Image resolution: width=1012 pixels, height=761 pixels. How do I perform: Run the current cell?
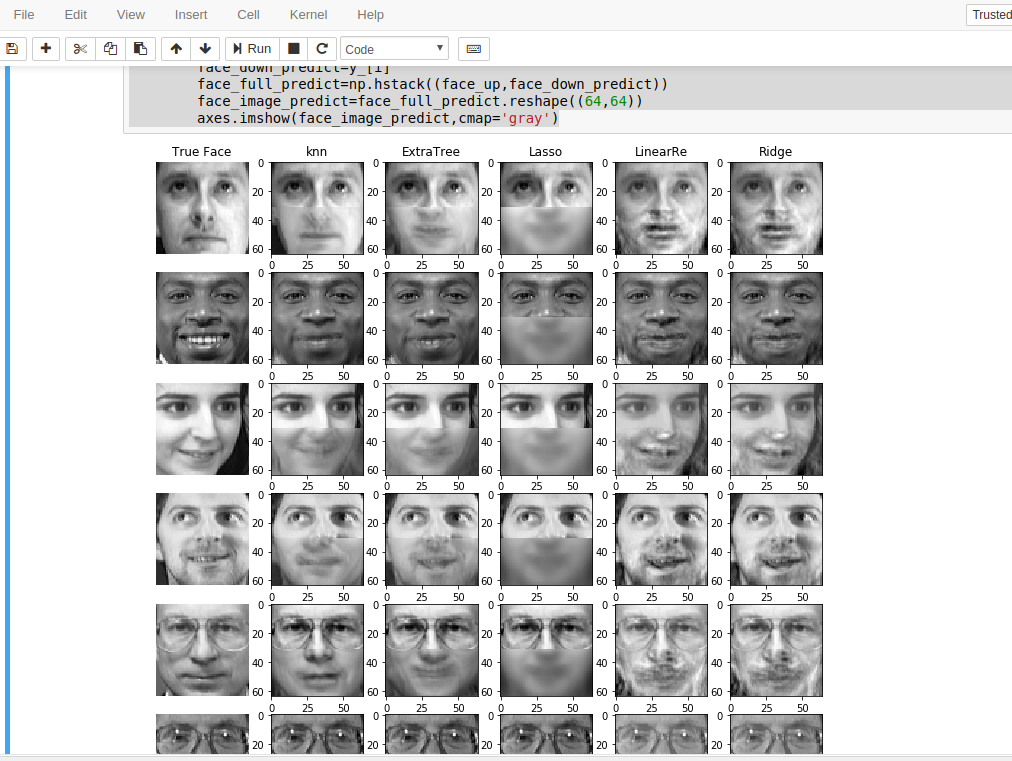pyautogui.click(x=252, y=48)
